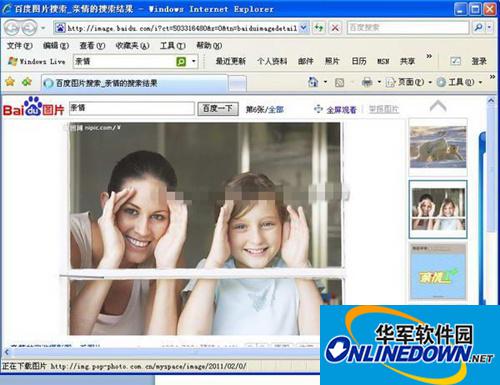Go forward with the browser Forward arrow

click(29, 28)
